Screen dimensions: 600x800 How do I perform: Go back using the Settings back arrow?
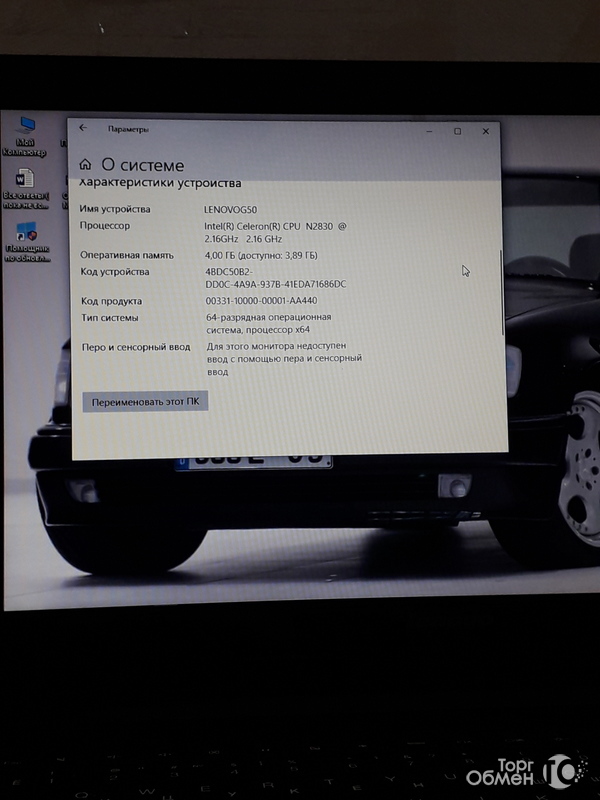click(83, 128)
